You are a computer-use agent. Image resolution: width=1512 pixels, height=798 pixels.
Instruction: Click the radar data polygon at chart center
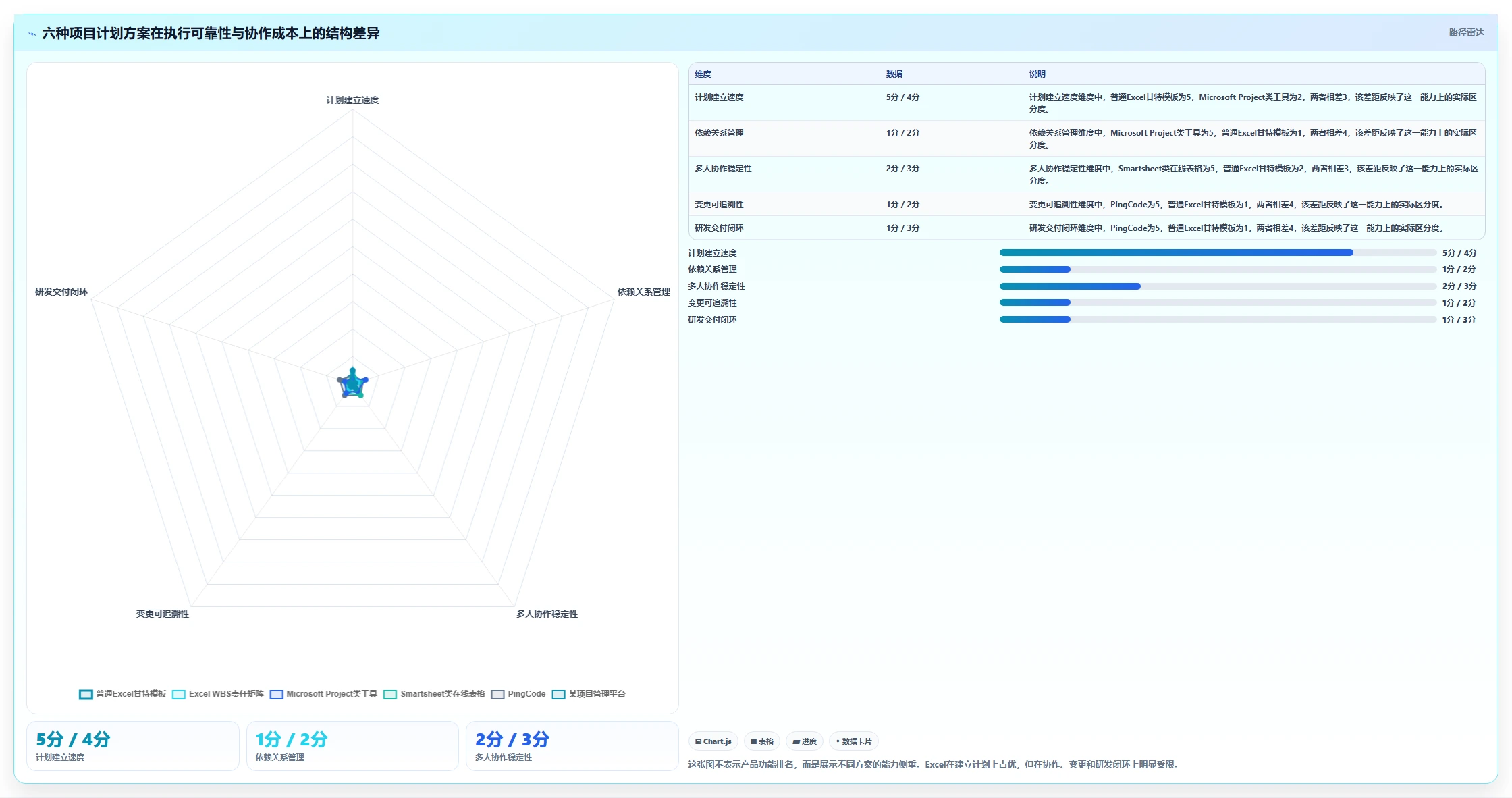click(352, 384)
